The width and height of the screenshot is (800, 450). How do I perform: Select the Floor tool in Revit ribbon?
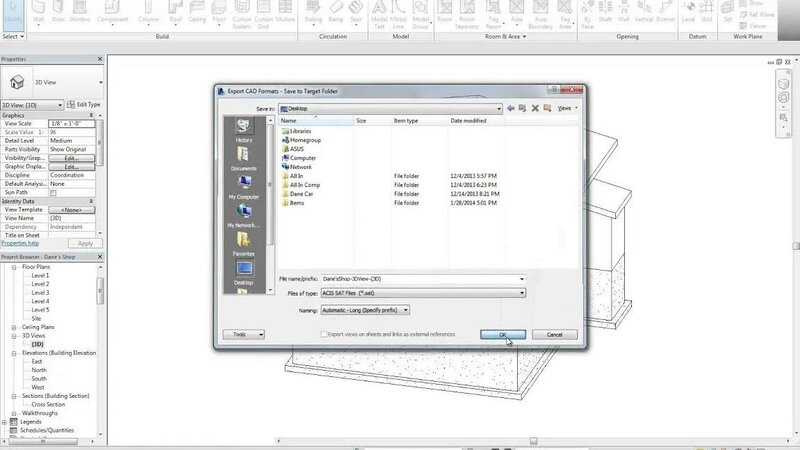pos(219,13)
